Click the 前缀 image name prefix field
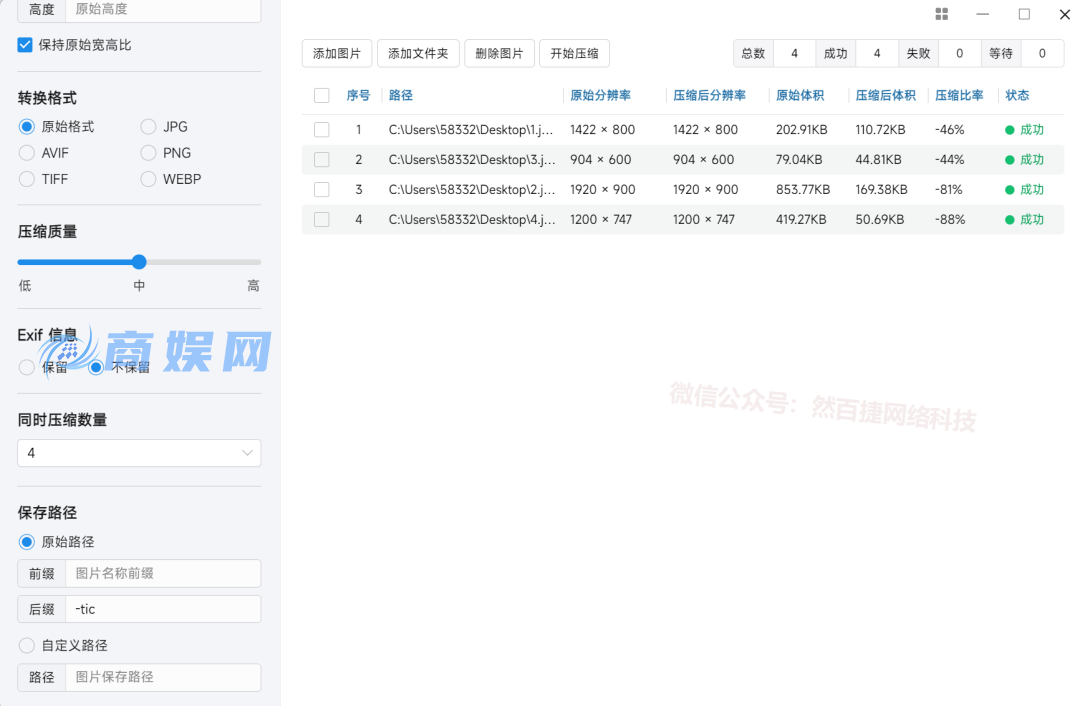The height and width of the screenshot is (706, 1080). tap(162, 573)
